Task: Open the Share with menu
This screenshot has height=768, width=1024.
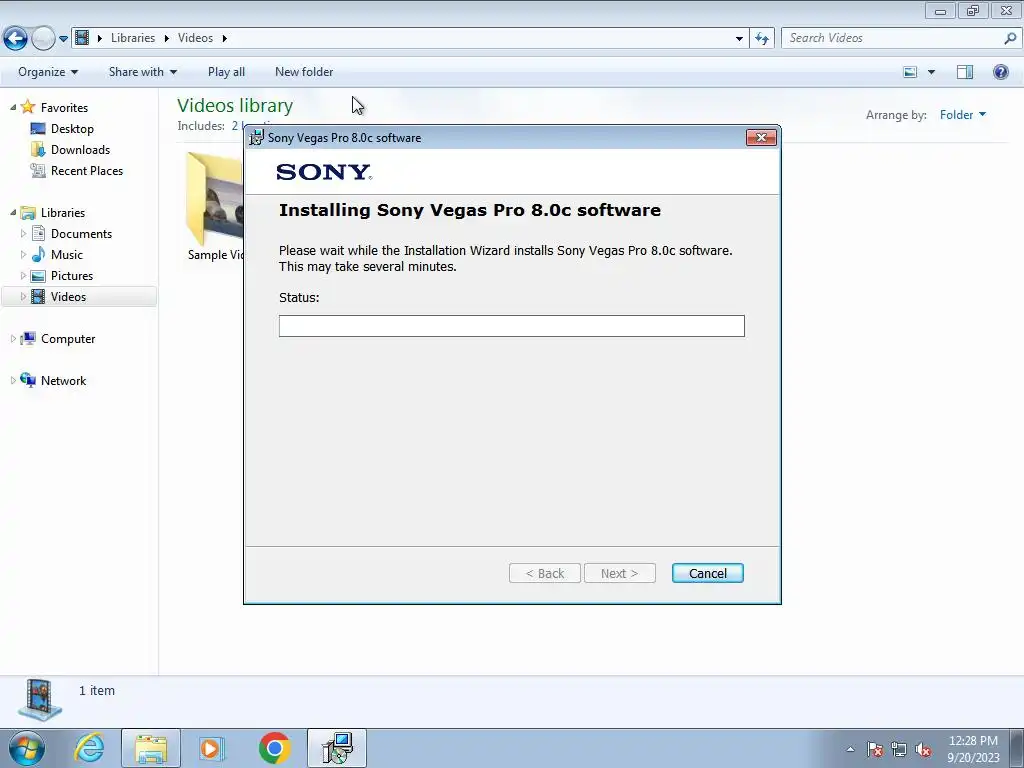Action: pos(142,72)
